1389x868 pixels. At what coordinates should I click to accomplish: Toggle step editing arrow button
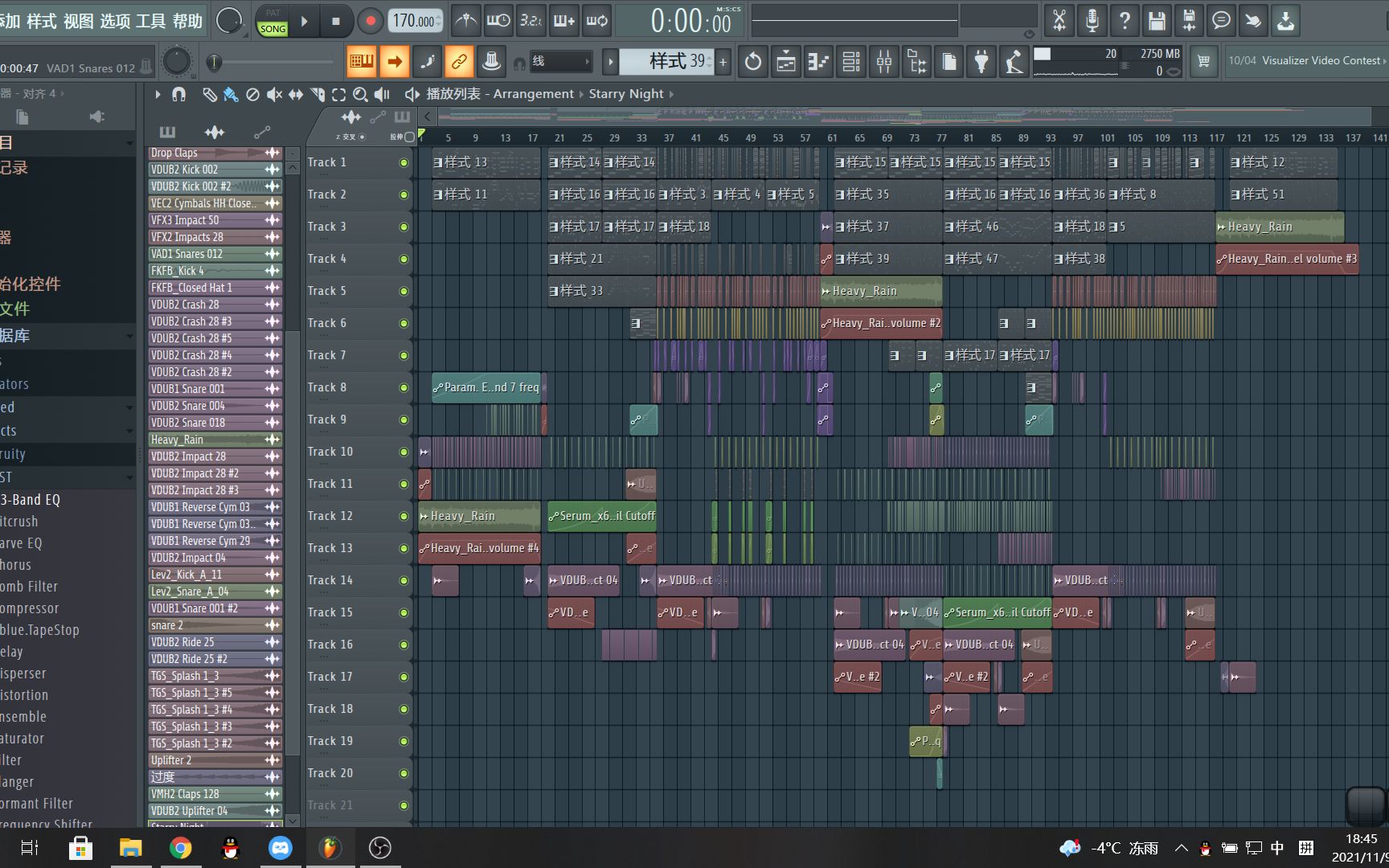click(394, 61)
